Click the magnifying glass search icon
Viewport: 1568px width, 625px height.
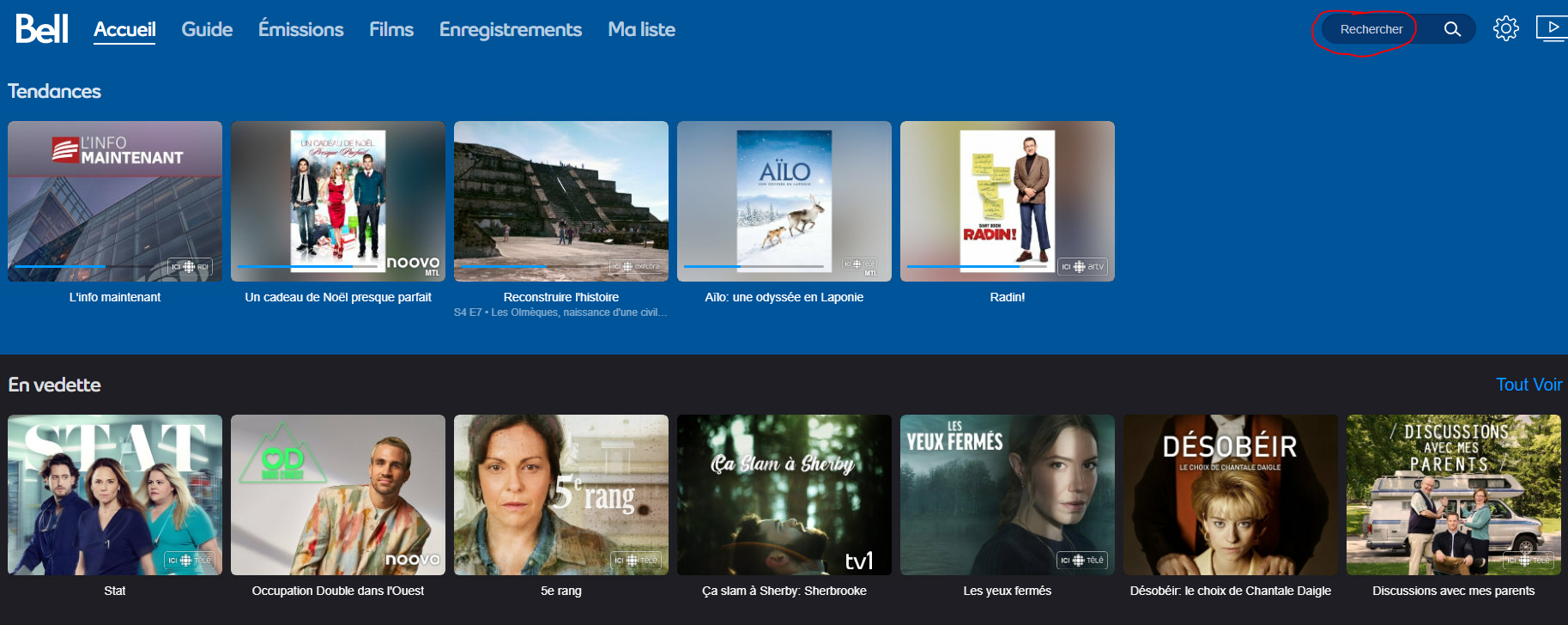pyautogui.click(x=1452, y=29)
